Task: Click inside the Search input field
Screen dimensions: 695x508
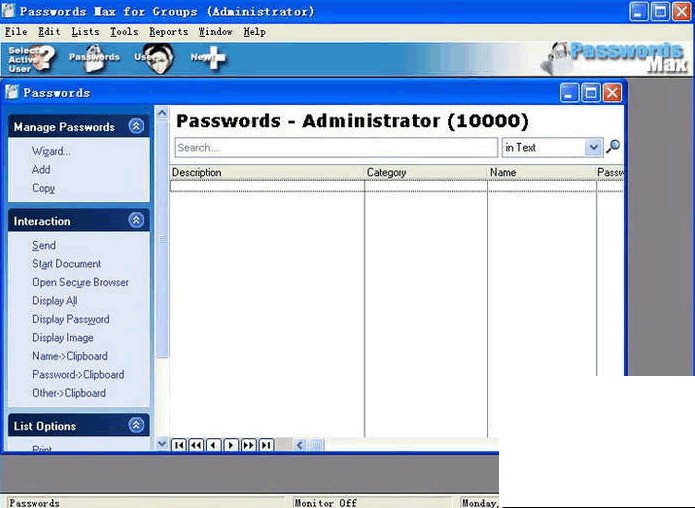Action: [336, 147]
